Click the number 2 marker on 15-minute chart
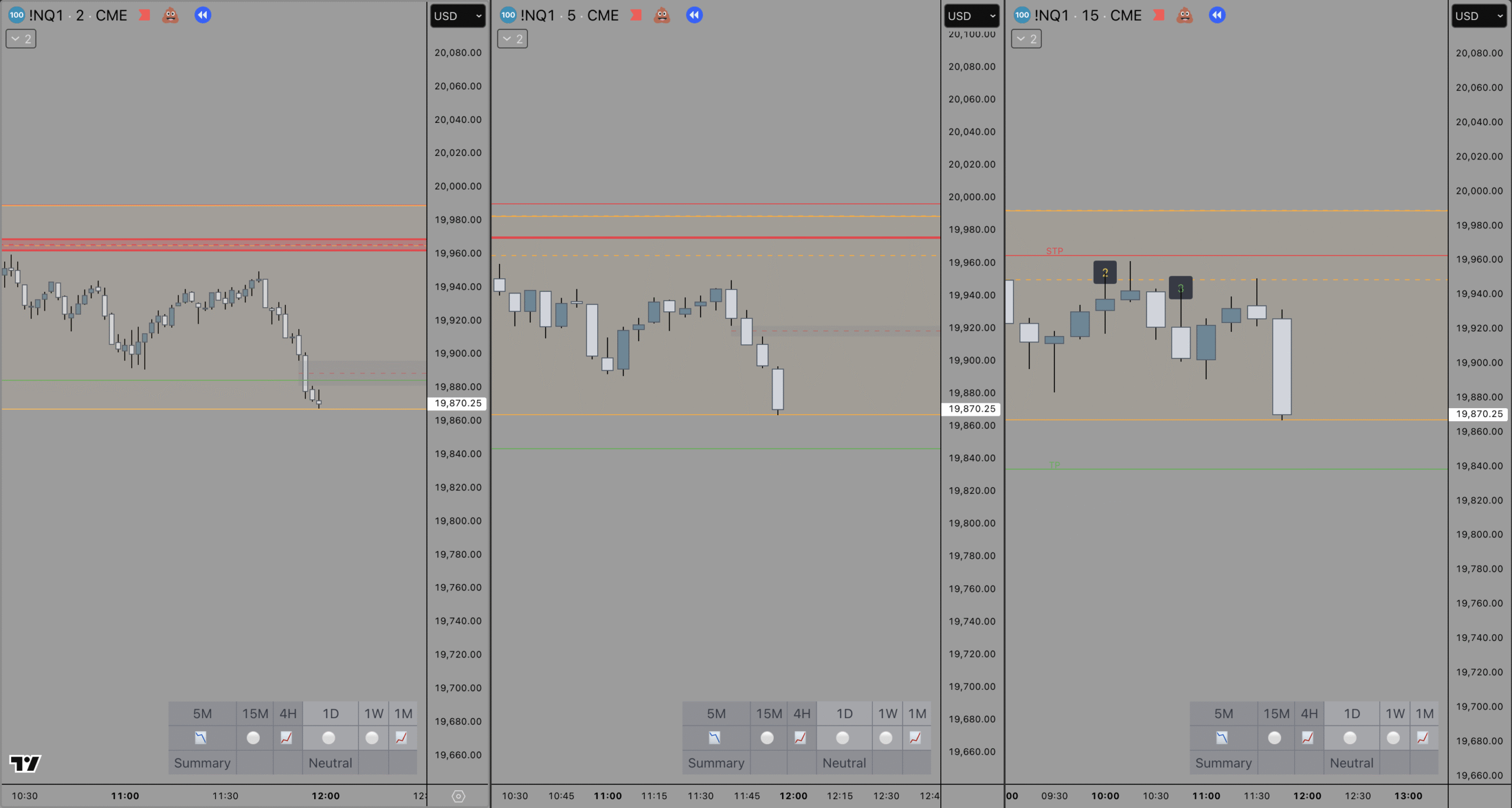This screenshot has width=1512, height=808. [x=1104, y=272]
